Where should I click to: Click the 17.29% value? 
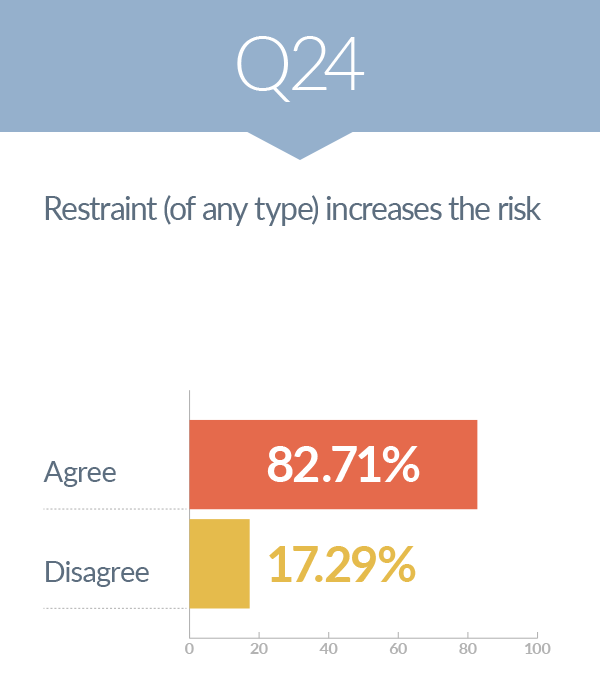pyautogui.click(x=341, y=565)
